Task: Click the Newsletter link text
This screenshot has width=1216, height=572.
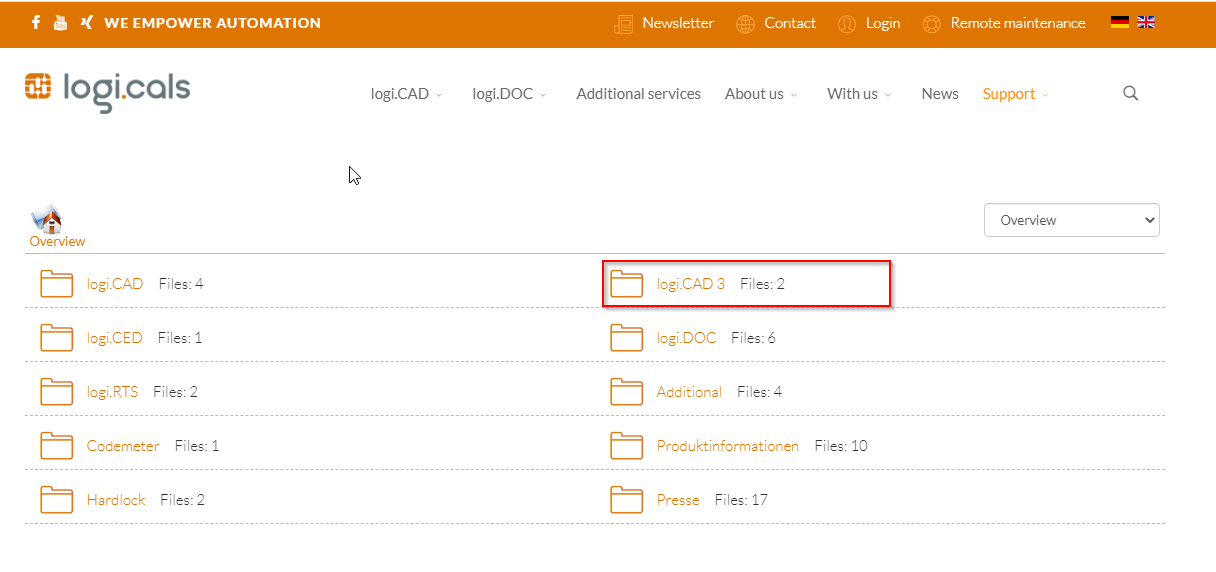Action: tap(678, 23)
